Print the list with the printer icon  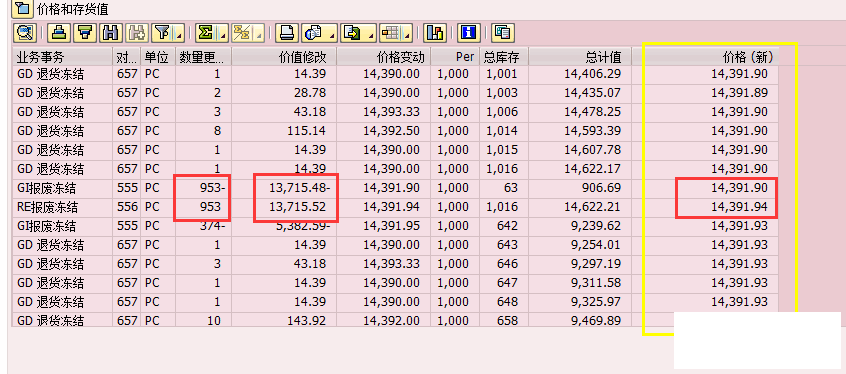coord(286,33)
